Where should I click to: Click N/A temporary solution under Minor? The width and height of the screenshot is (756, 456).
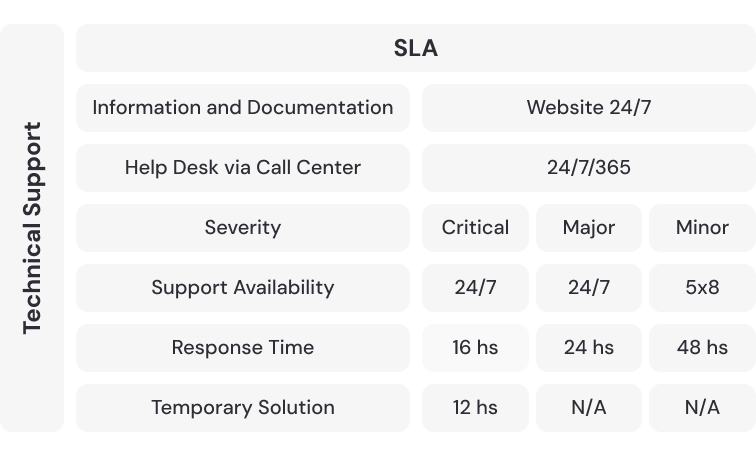[x=702, y=407]
